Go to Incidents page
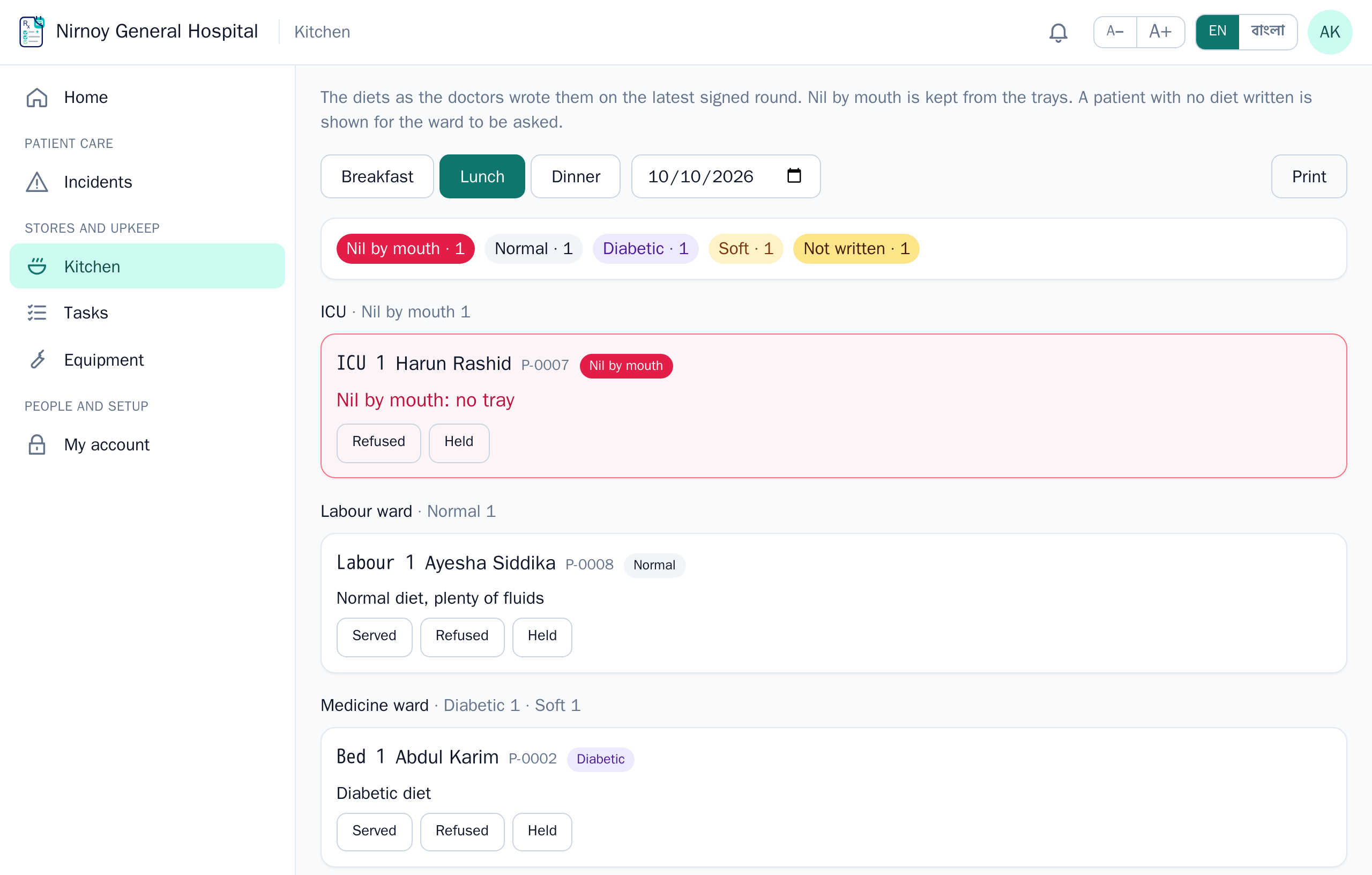Image resolution: width=1372 pixels, height=875 pixels. click(147, 182)
